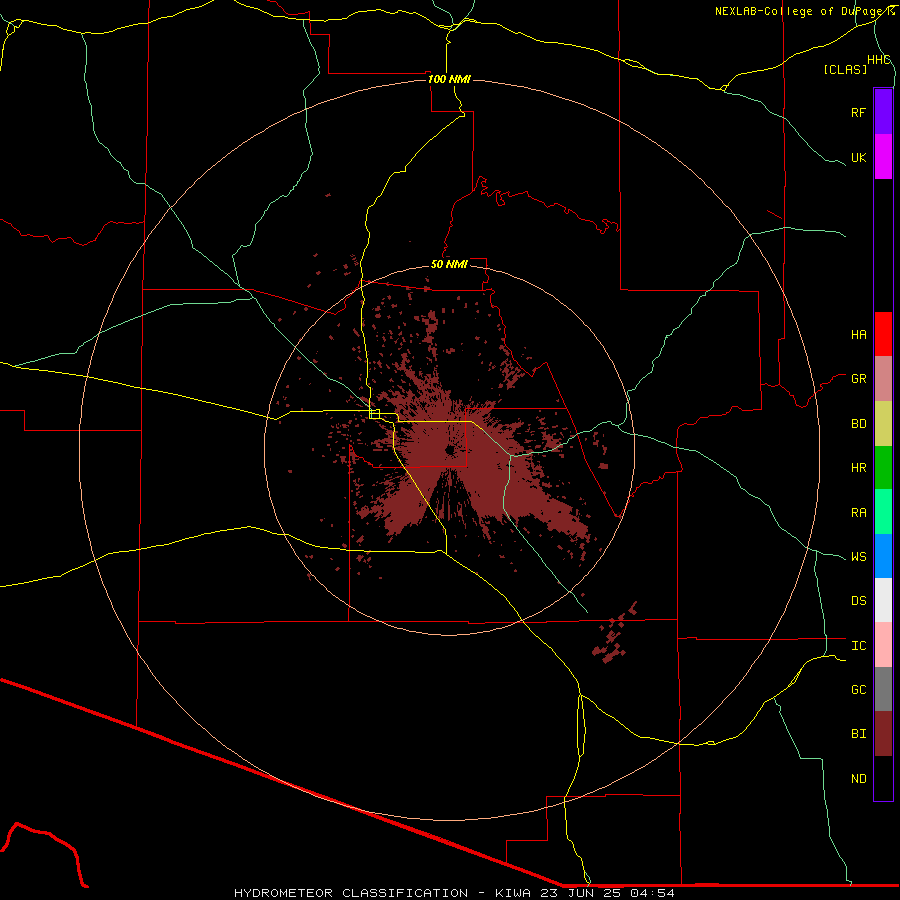
Task: Click the blue WS legend swatch
Action: tap(883, 556)
